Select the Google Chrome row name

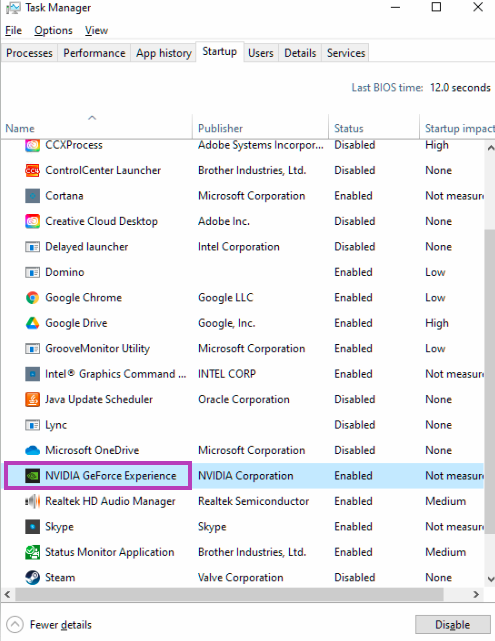(83, 298)
